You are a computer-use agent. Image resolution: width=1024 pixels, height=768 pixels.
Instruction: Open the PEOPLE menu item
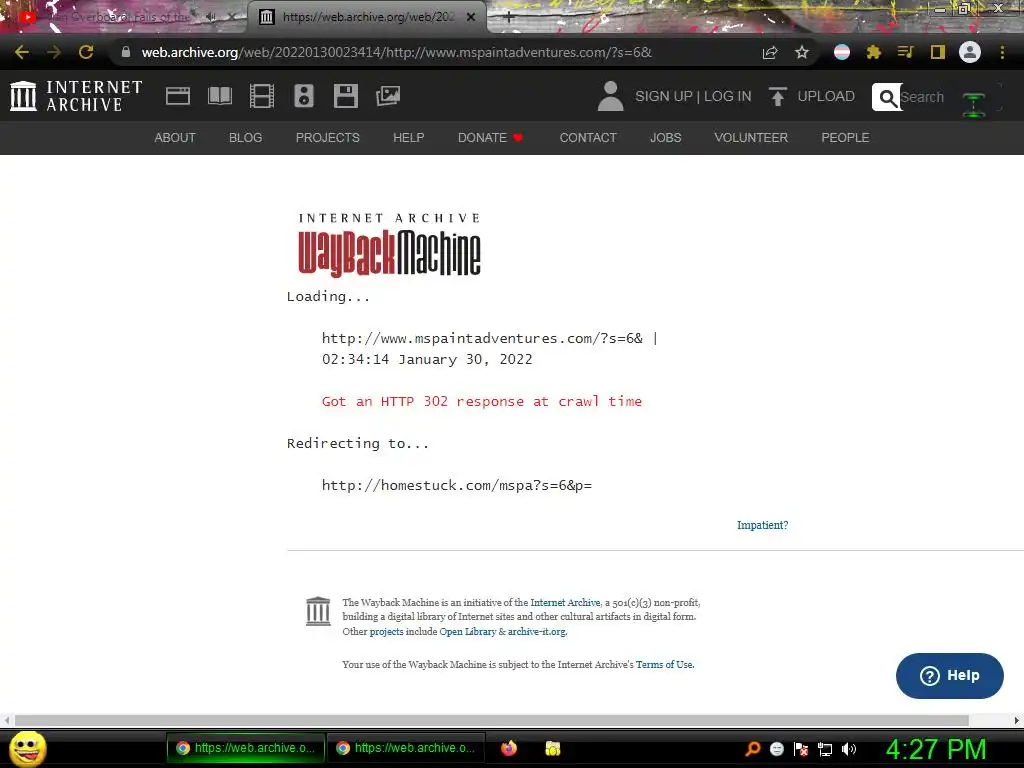(845, 138)
